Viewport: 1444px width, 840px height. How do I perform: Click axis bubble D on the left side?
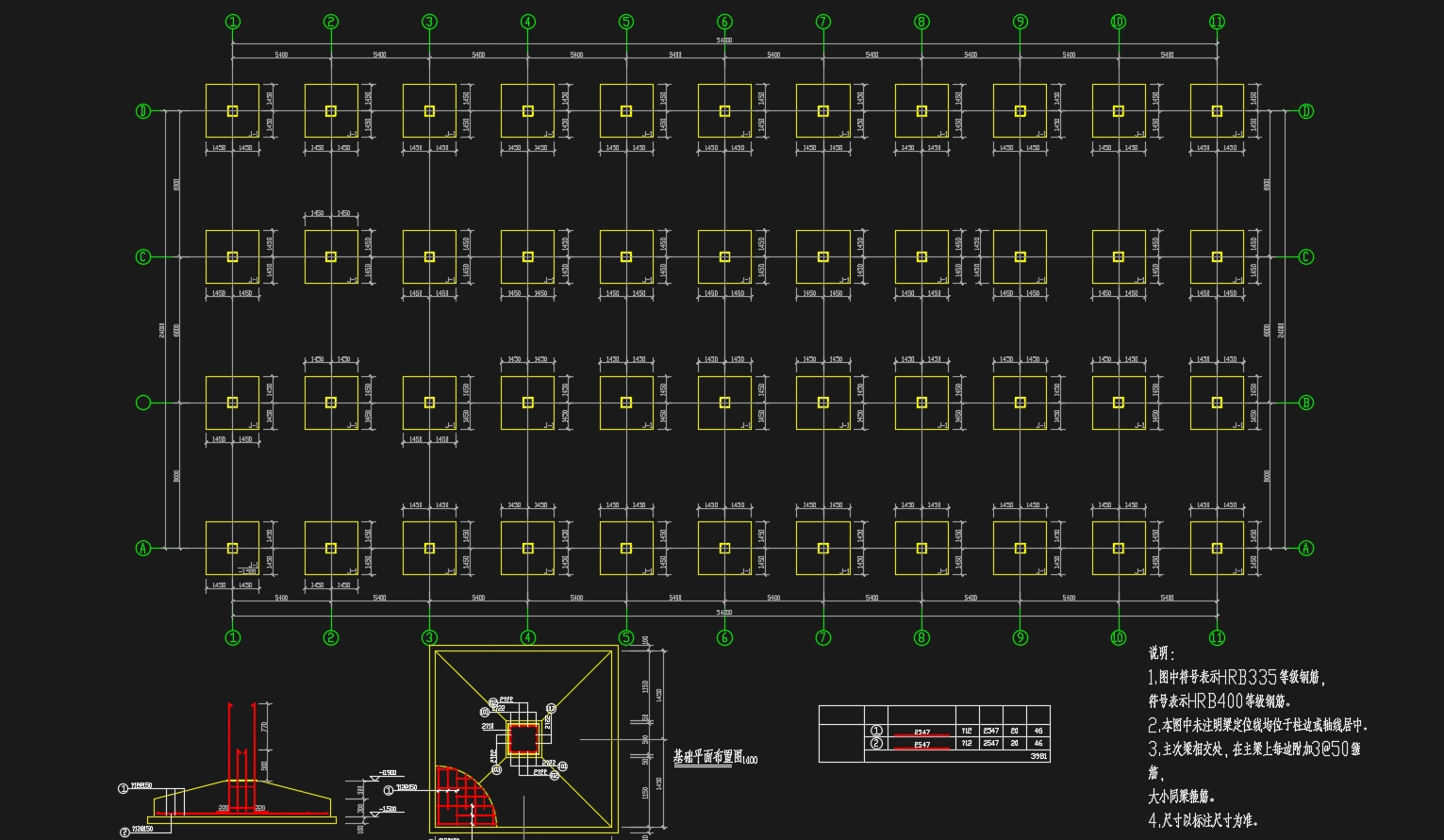pos(143,111)
